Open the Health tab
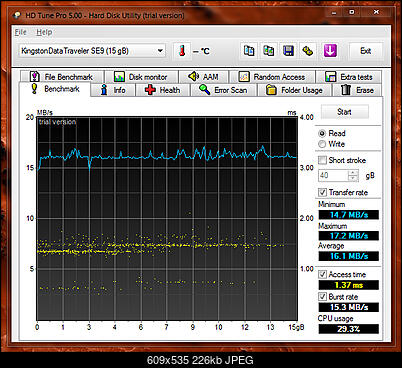Viewport: 402px width, 368px height. (163, 90)
